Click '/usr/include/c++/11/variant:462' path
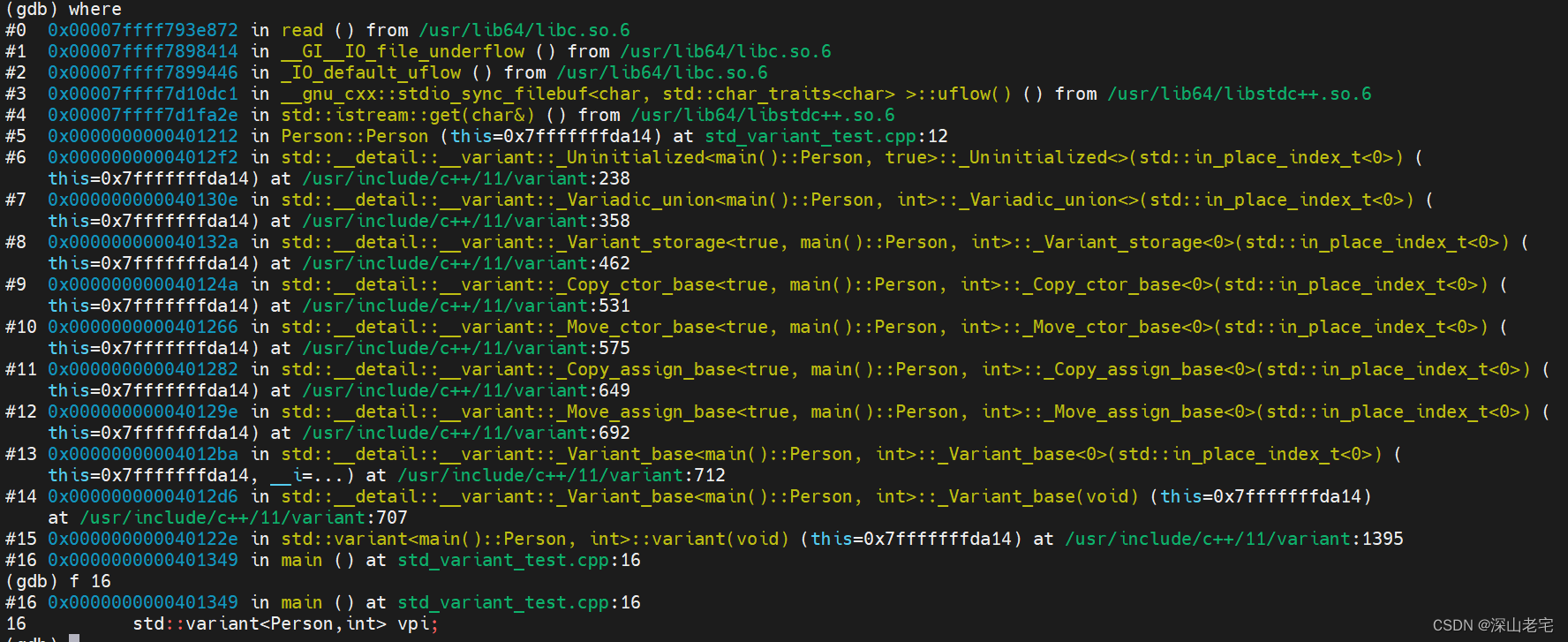 click(466, 263)
